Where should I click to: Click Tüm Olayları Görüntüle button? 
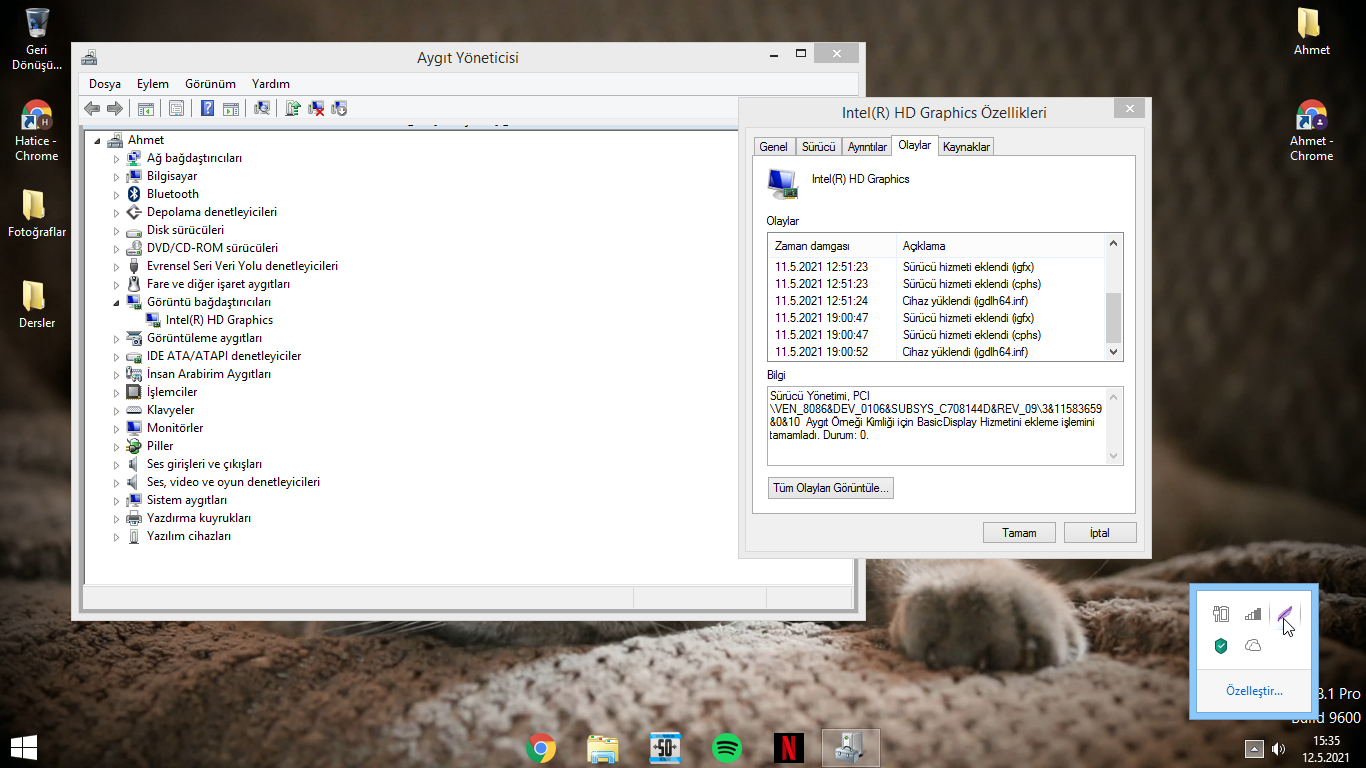(830, 488)
